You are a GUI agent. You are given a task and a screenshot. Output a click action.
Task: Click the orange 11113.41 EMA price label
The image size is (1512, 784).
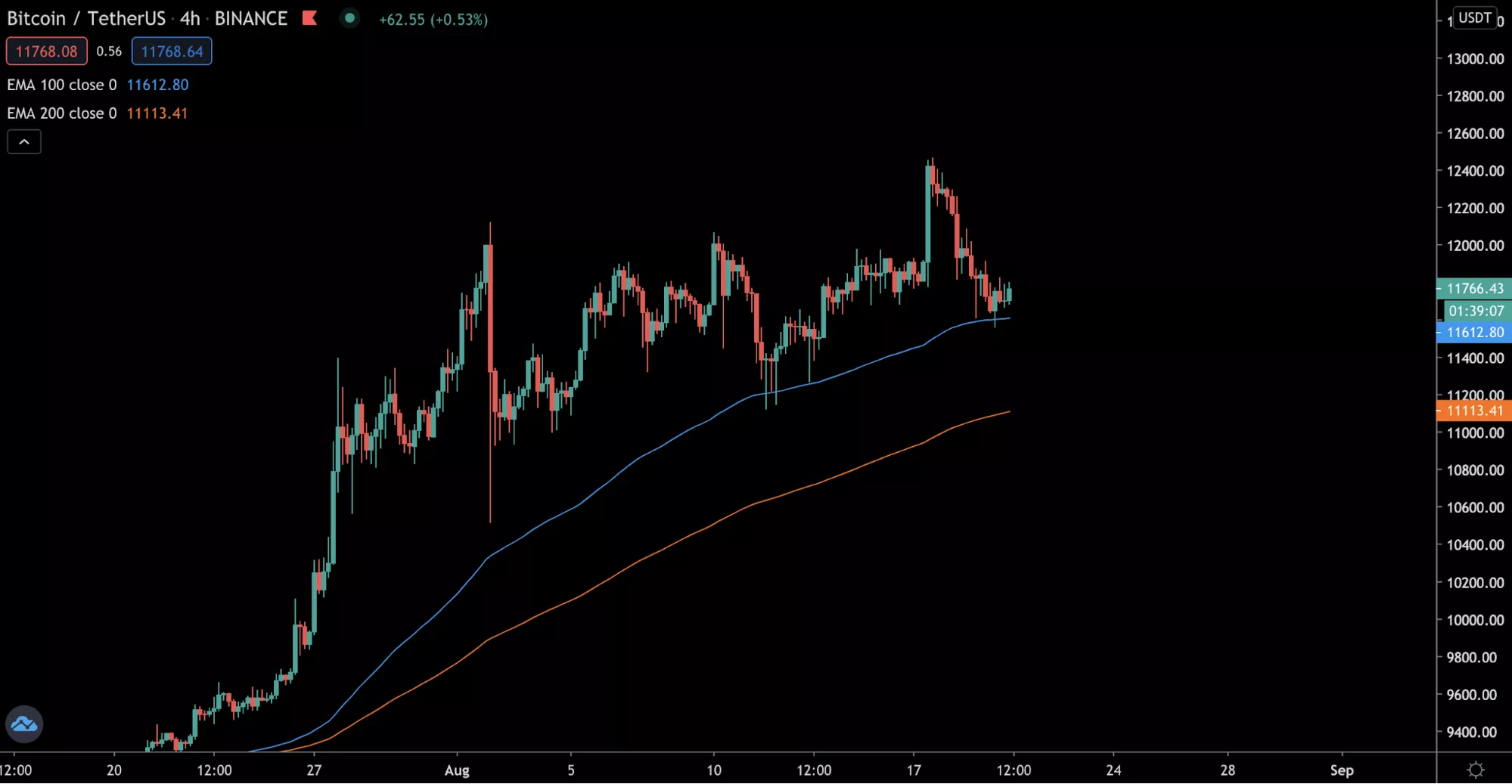(x=1474, y=411)
